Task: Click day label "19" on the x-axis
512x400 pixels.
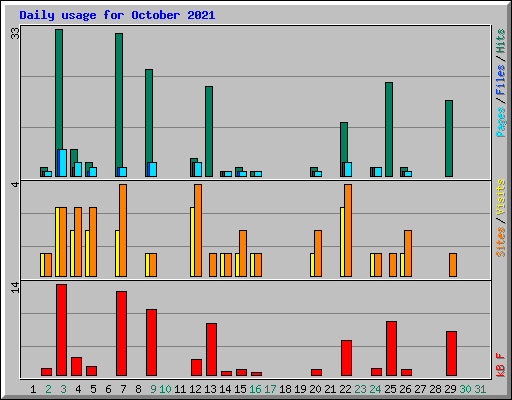Action: 300,389
